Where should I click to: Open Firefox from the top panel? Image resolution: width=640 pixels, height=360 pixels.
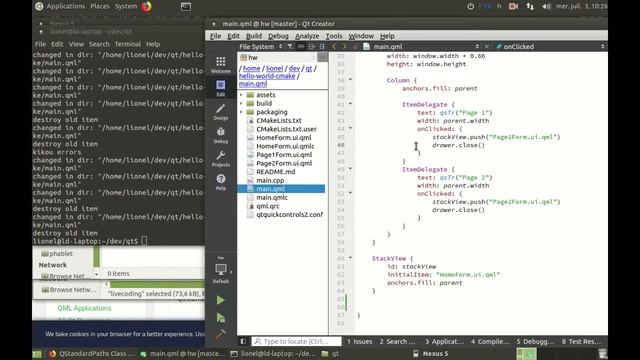coord(146,6)
